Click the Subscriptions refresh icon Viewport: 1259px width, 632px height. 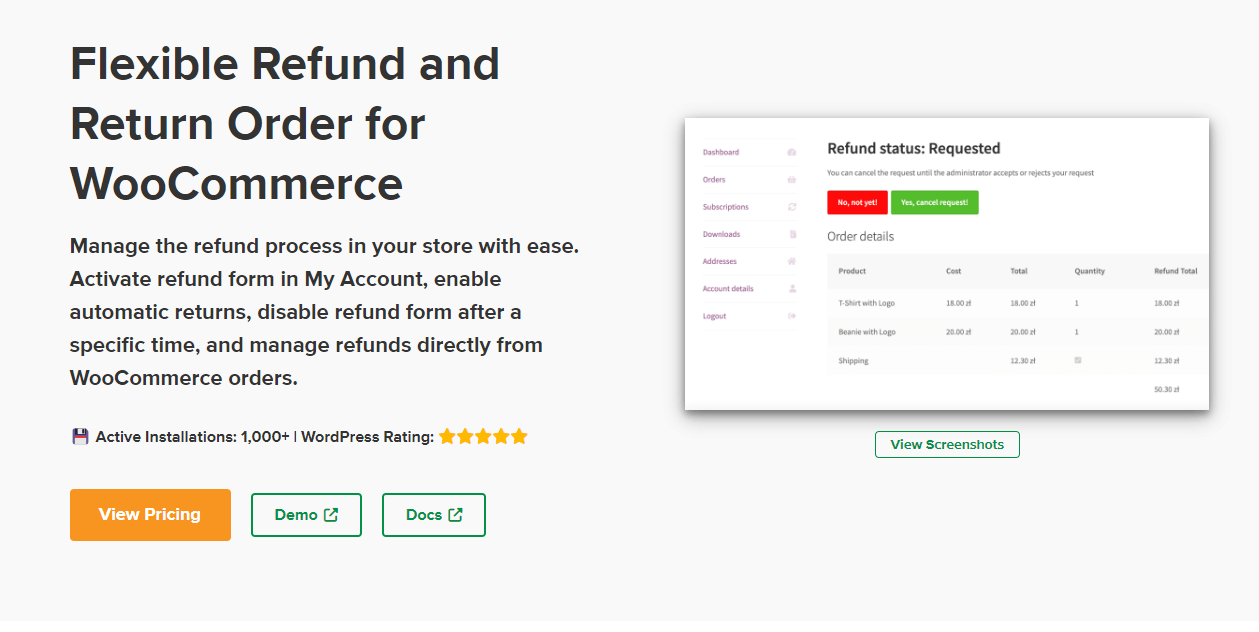click(791, 207)
